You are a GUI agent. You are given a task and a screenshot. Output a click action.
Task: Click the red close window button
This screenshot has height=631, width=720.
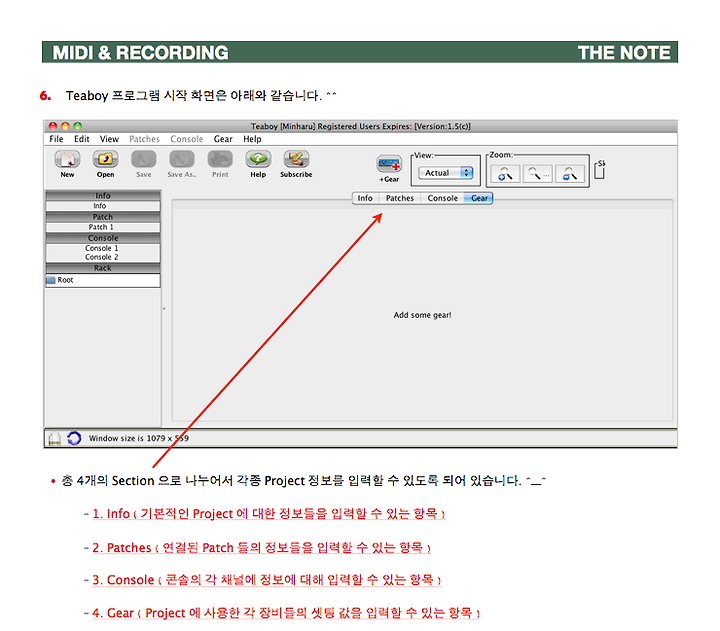(53, 126)
